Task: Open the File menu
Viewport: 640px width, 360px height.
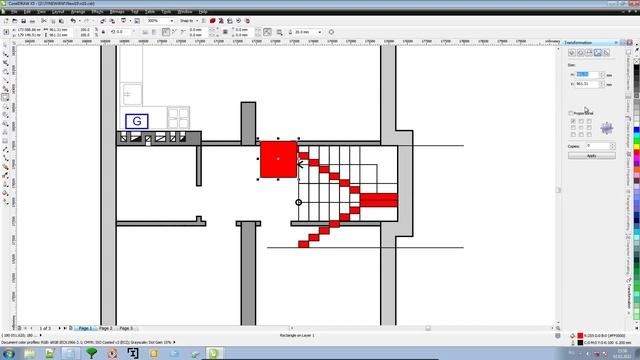Action: (14, 12)
